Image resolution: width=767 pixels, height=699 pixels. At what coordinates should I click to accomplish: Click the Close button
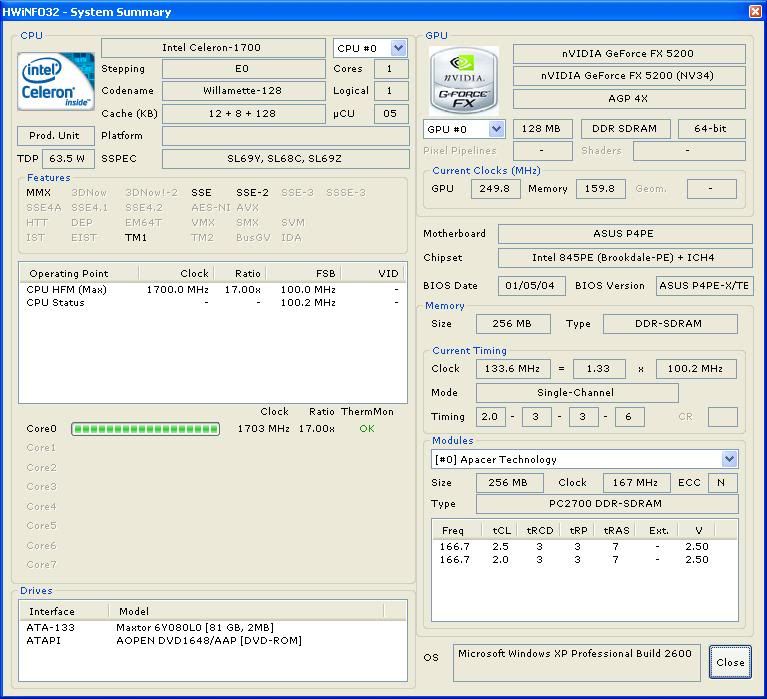coord(730,662)
